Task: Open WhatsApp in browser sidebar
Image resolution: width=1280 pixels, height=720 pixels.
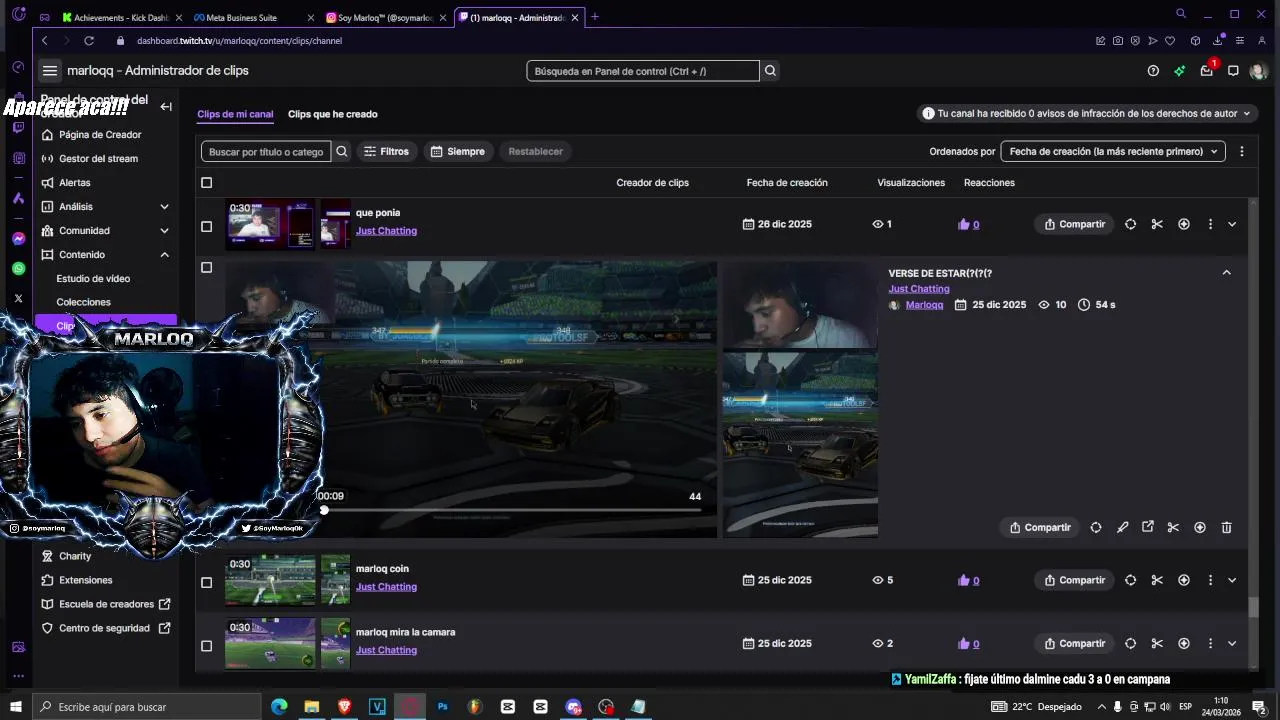Action: (x=18, y=268)
